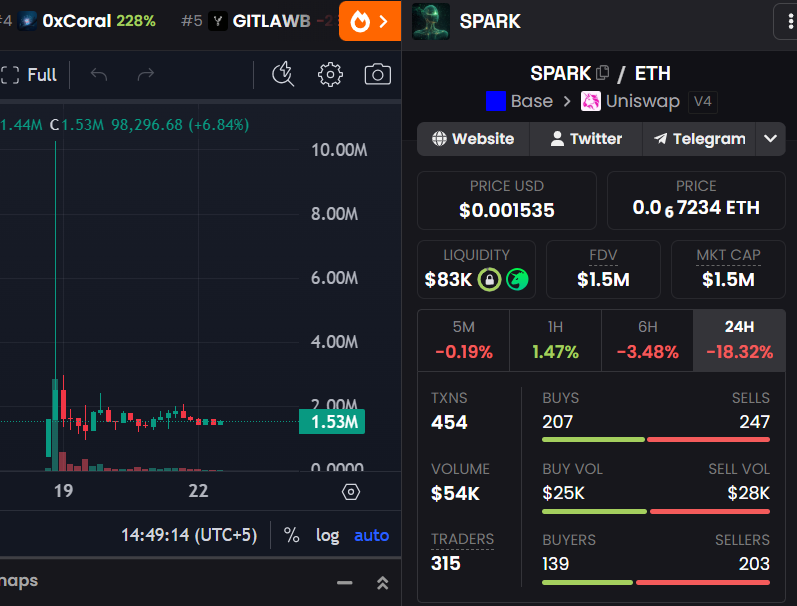Click the 10.00M price axis label
This screenshot has height=606, width=797.
point(339,150)
